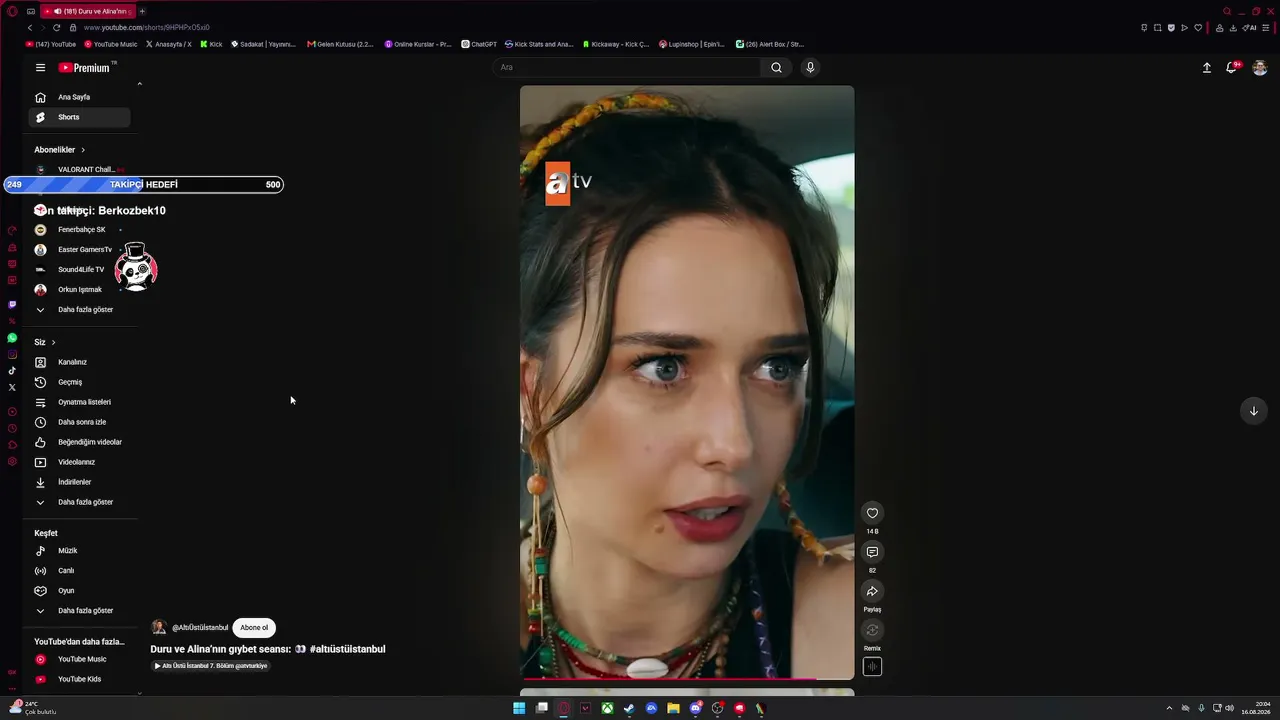Take a page snapshot from the address bar
Screen dimensions: 1280x720
(1157, 28)
